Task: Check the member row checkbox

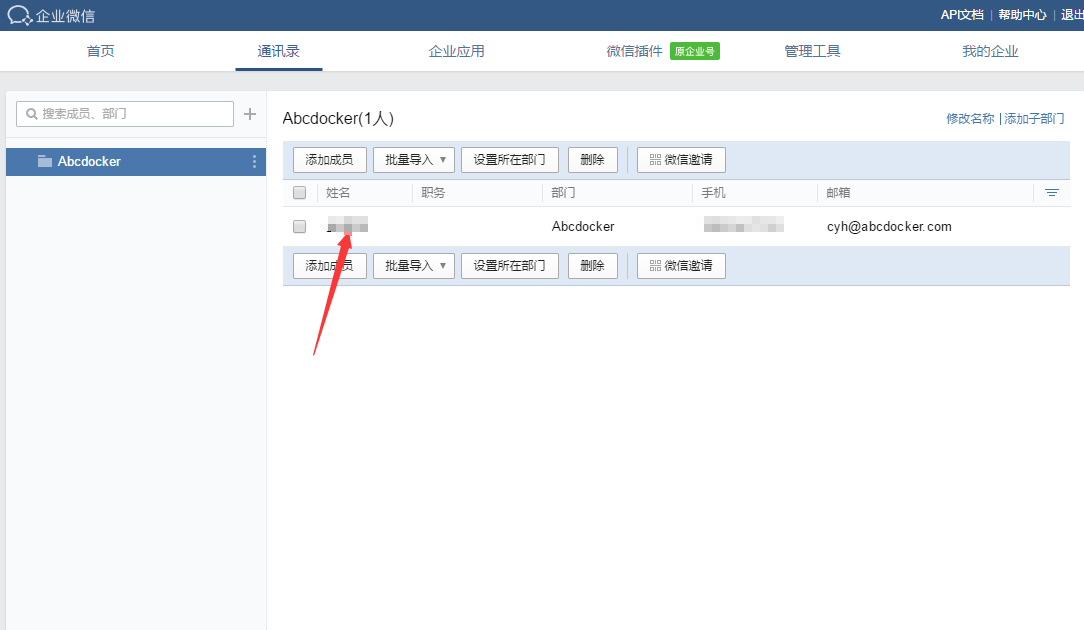Action: point(299,227)
